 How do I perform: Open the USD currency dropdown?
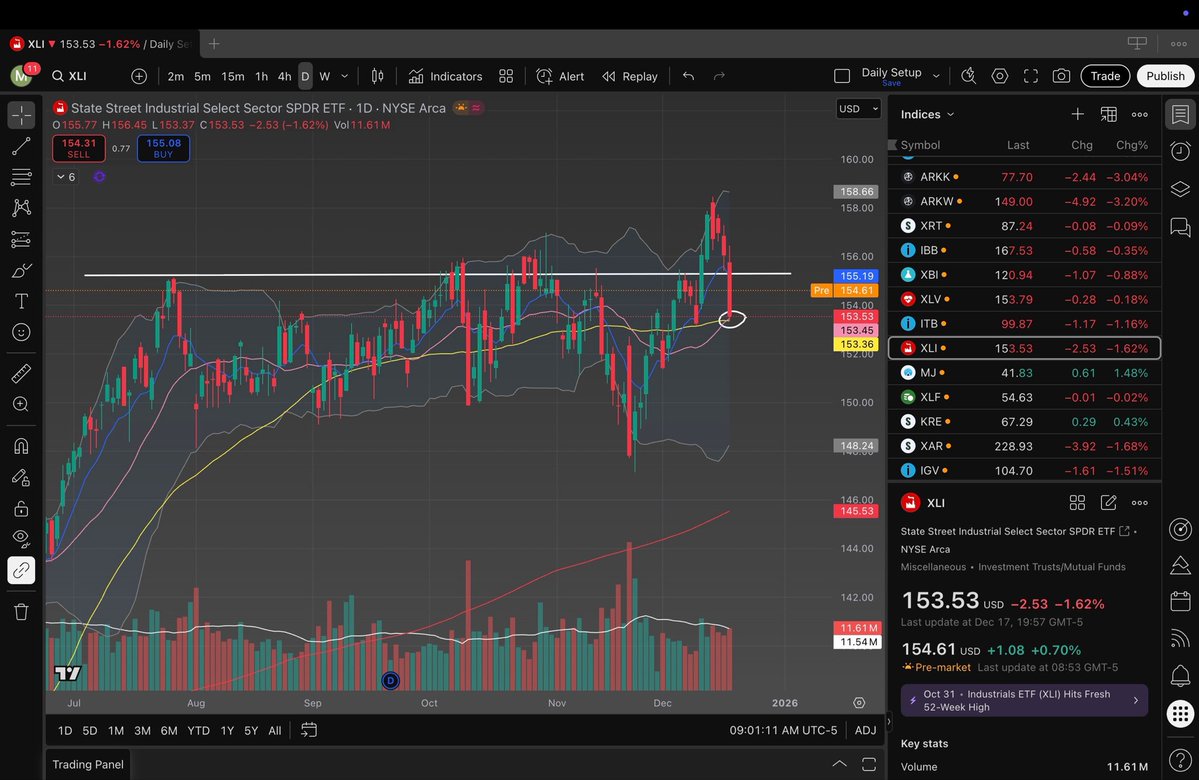pyautogui.click(x=859, y=109)
